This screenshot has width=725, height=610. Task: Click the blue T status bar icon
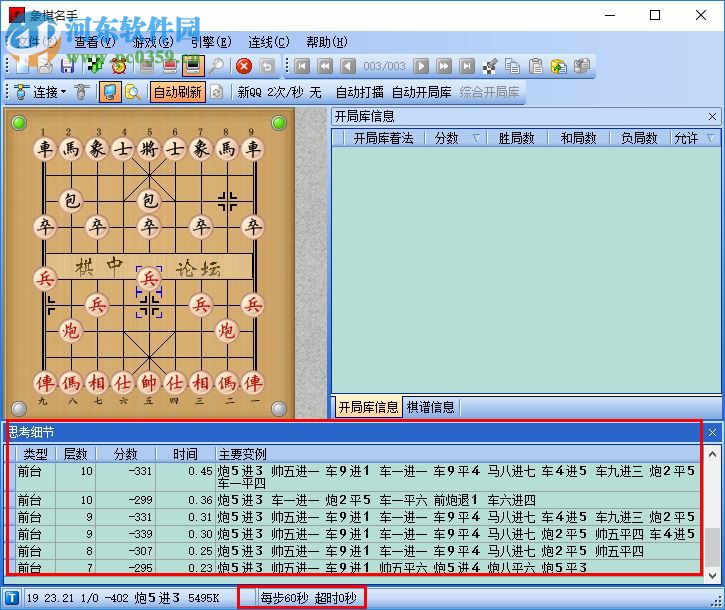pyautogui.click(x=12, y=598)
